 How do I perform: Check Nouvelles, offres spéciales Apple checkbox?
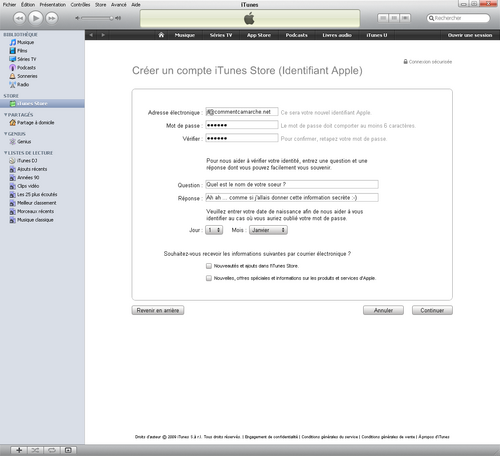pos(209,278)
